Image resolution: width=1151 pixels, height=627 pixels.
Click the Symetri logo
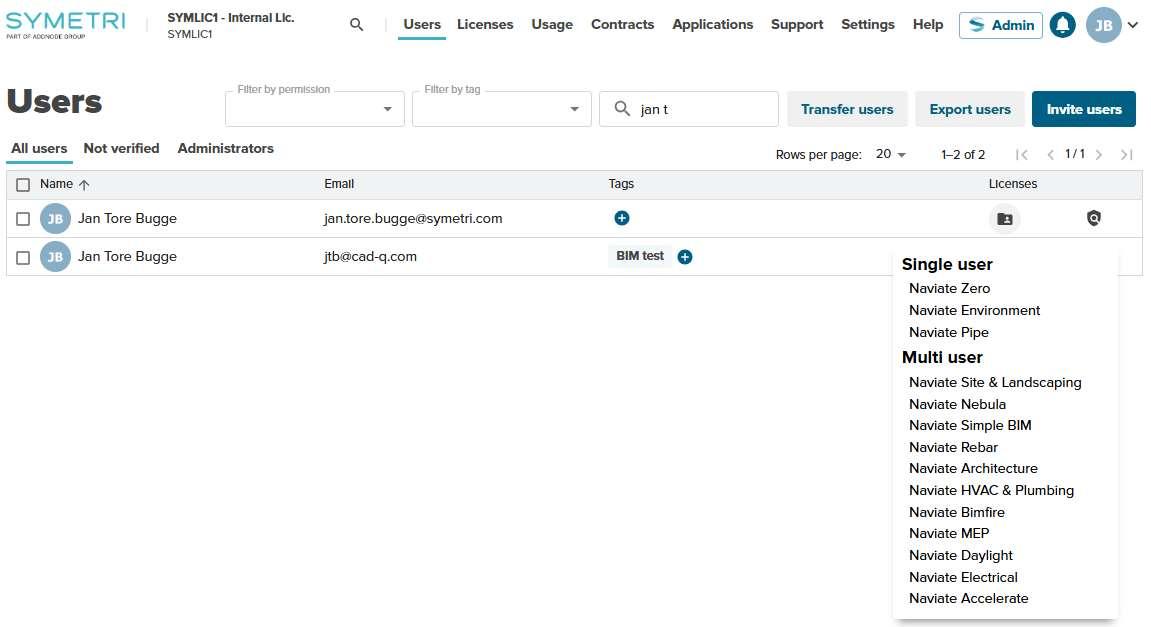pyautogui.click(x=65, y=24)
